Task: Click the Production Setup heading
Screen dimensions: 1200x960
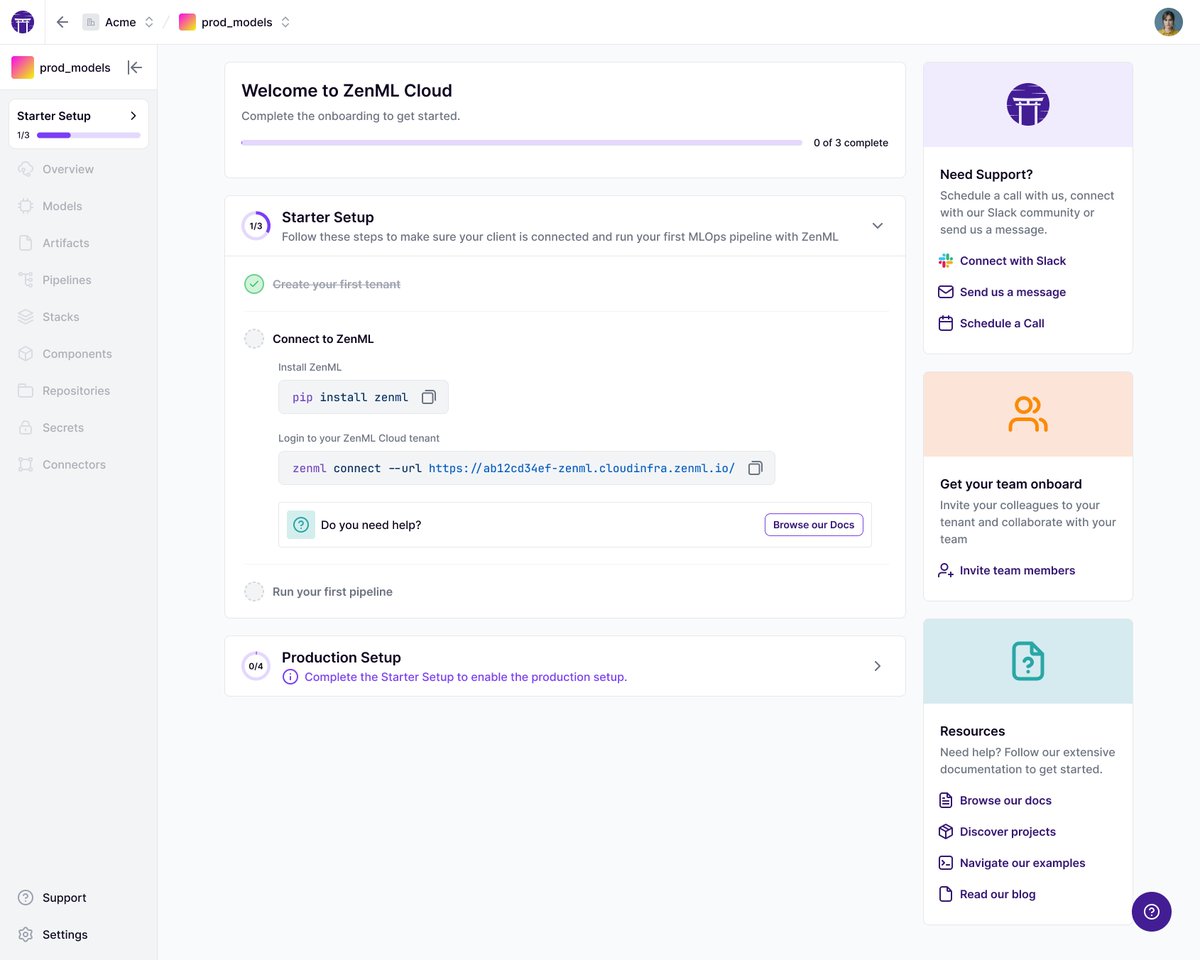Action: click(341, 658)
